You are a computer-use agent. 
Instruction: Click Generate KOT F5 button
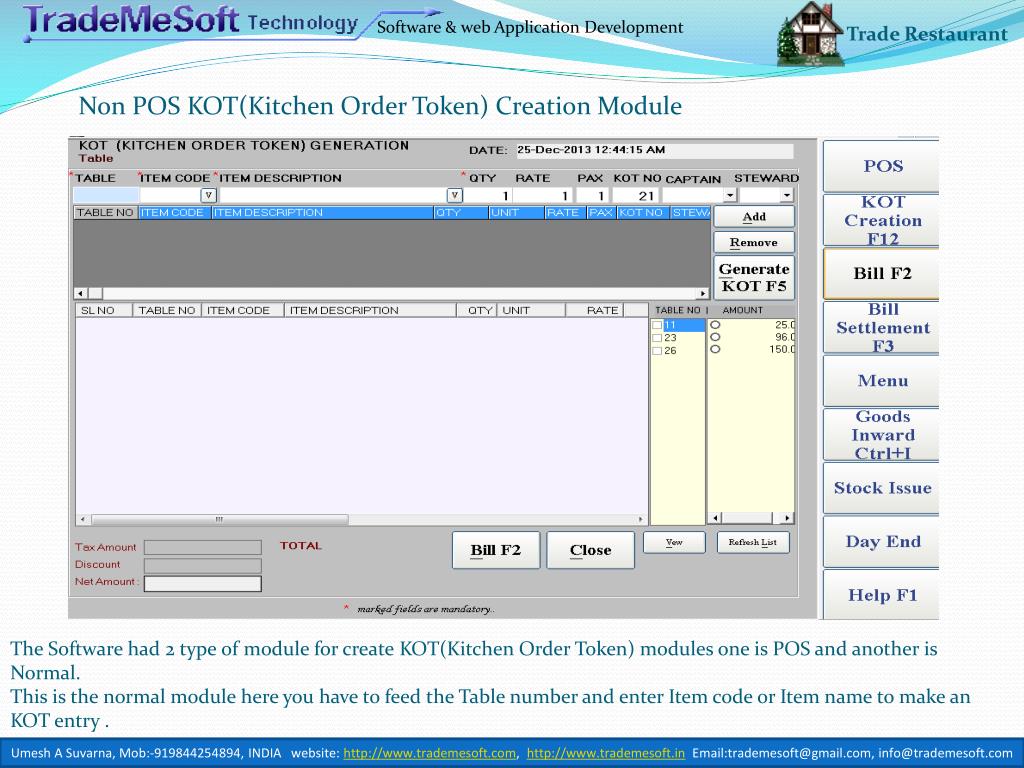(754, 278)
